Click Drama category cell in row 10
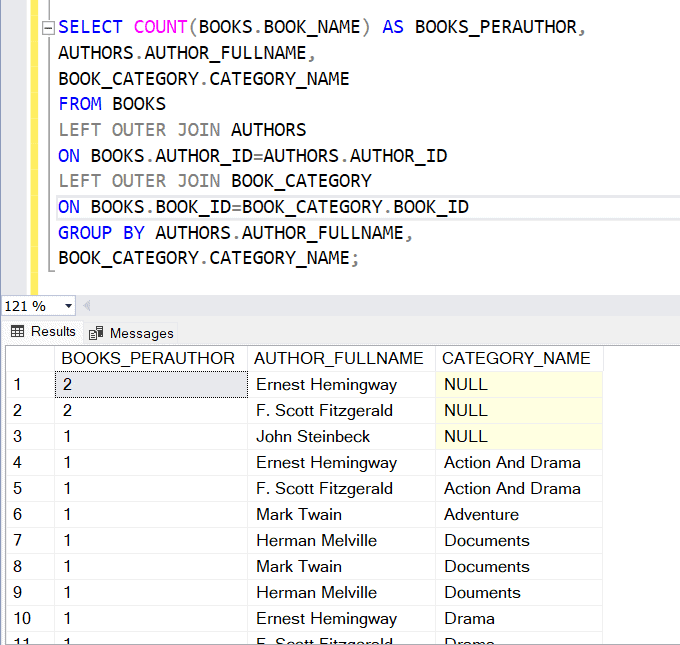 pos(519,619)
